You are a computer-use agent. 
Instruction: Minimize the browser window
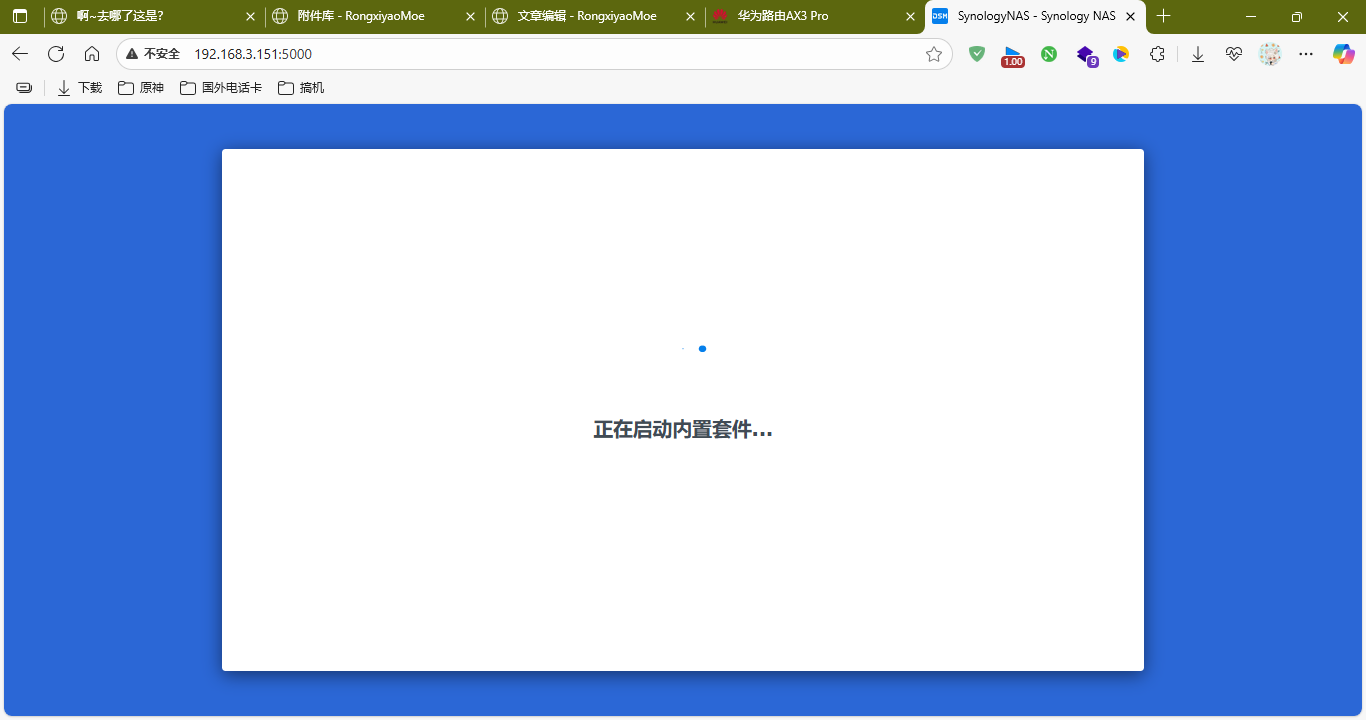[x=1251, y=16]
